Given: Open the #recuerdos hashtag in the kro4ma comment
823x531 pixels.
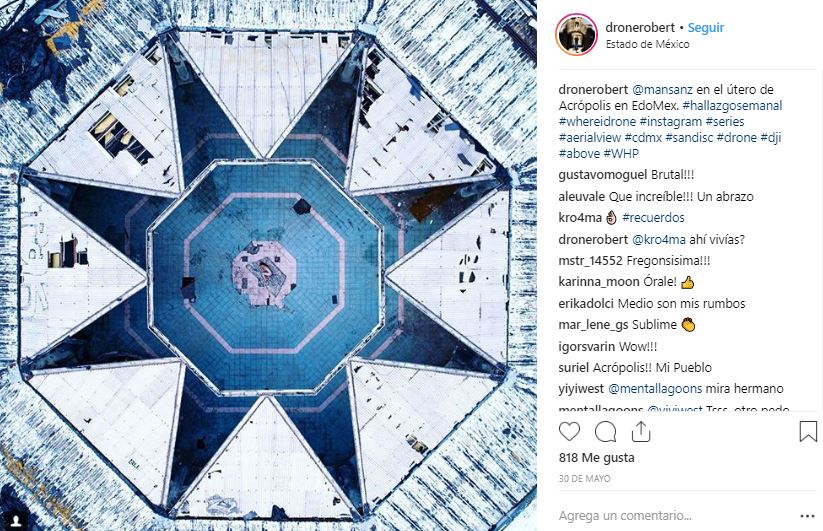Looking at the screenshot, I should click(653, 218).
